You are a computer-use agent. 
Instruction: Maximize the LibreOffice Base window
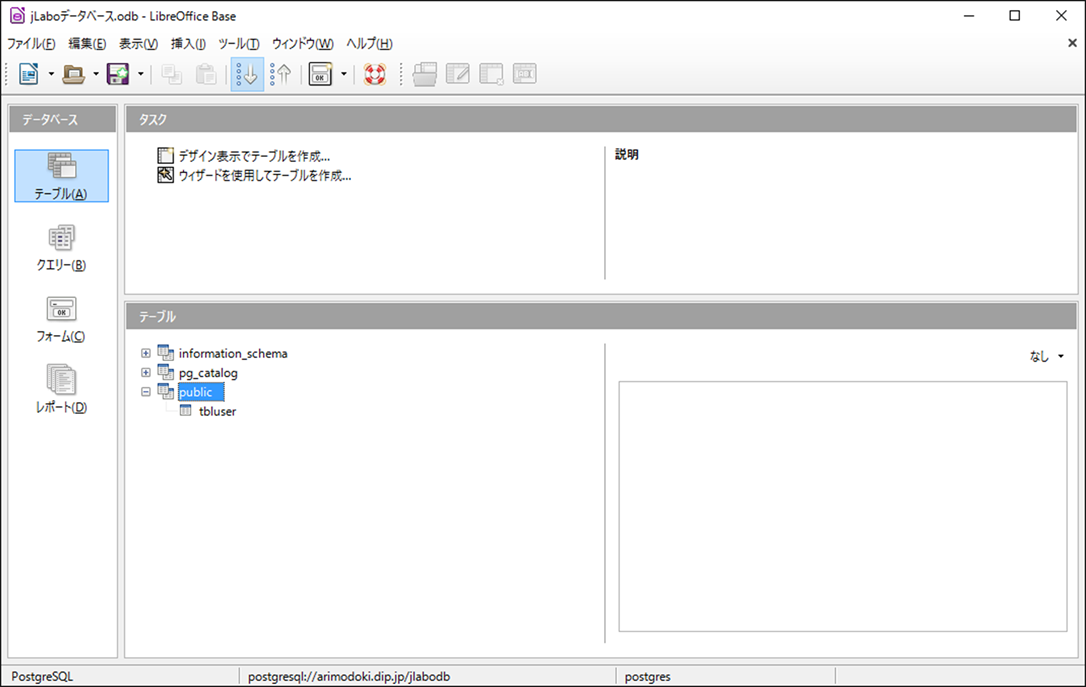tap(1015, 15)
